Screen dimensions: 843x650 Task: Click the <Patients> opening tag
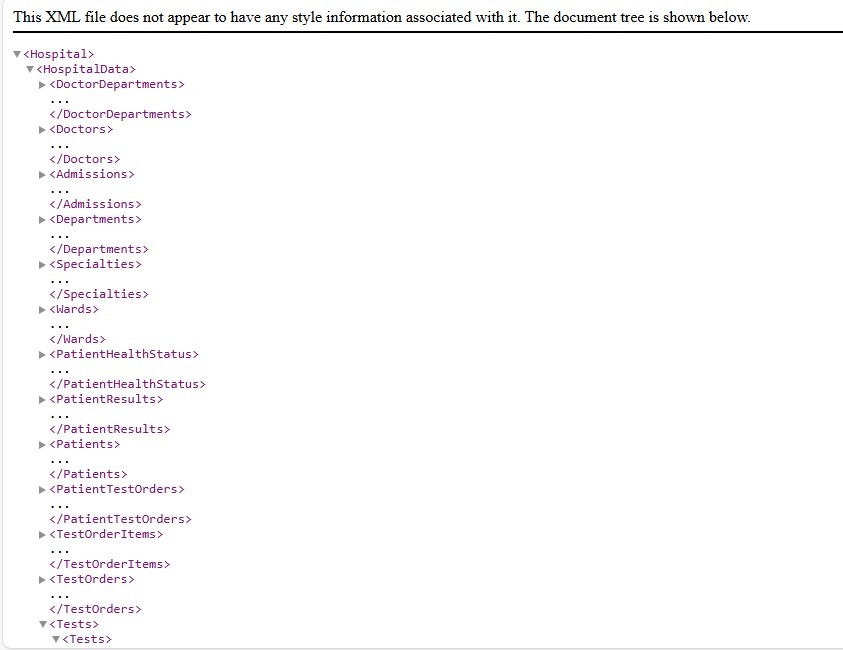click(84, 444)
